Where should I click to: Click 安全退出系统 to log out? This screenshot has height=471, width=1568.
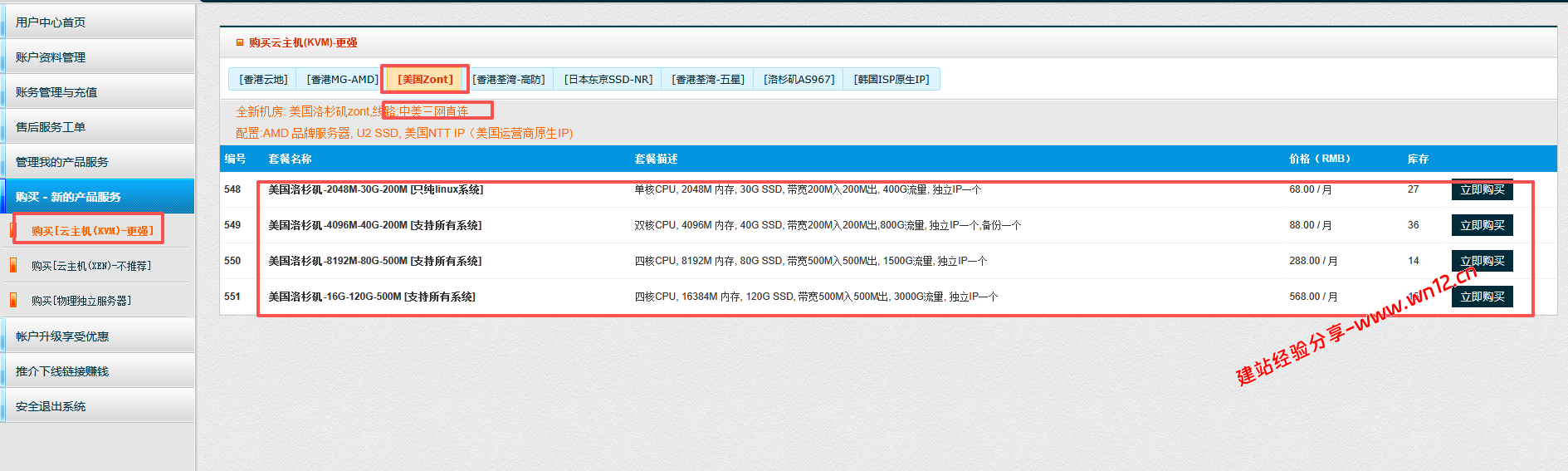click(51, 406)
